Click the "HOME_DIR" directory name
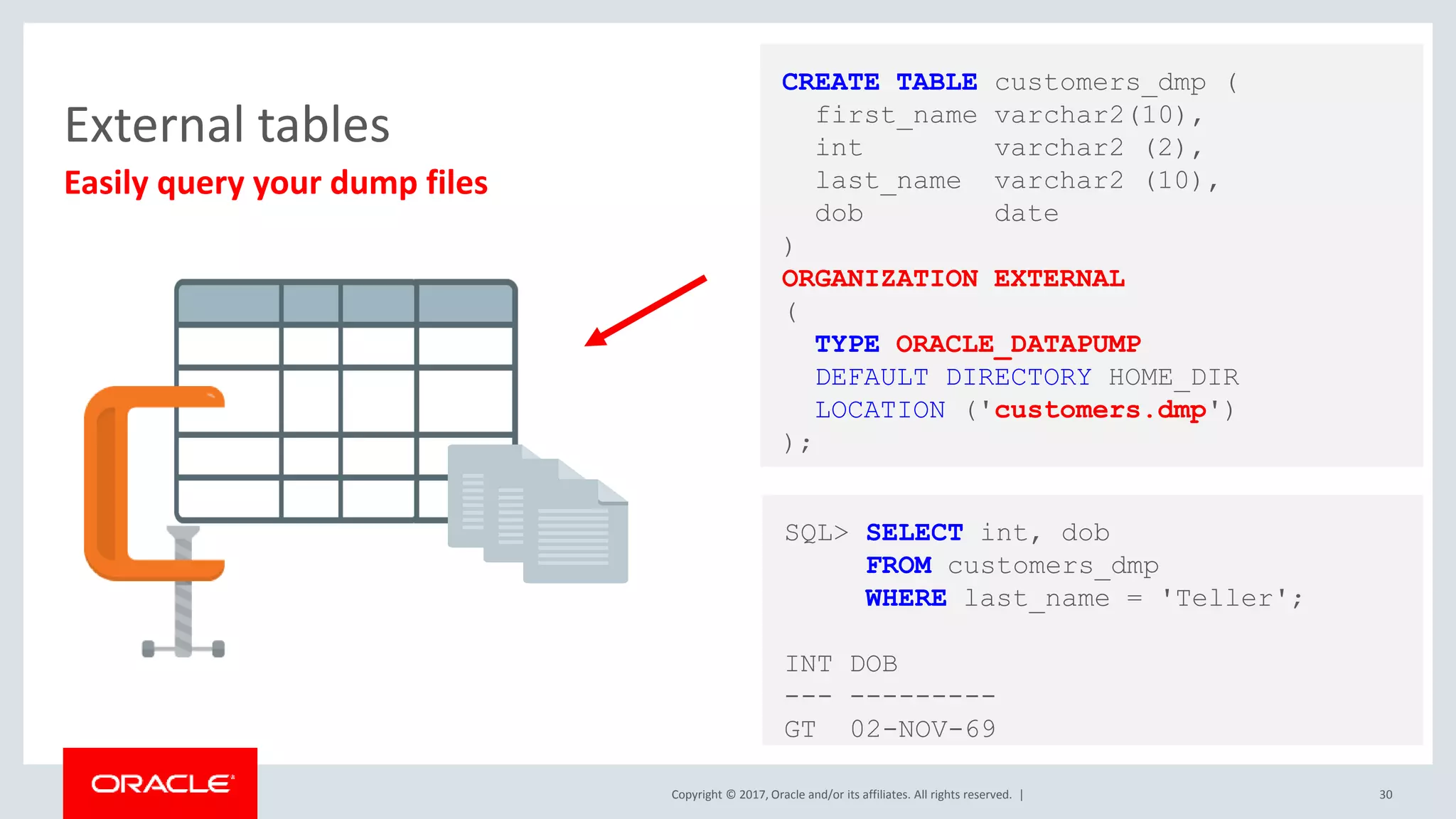 (x=1174, y=378)
